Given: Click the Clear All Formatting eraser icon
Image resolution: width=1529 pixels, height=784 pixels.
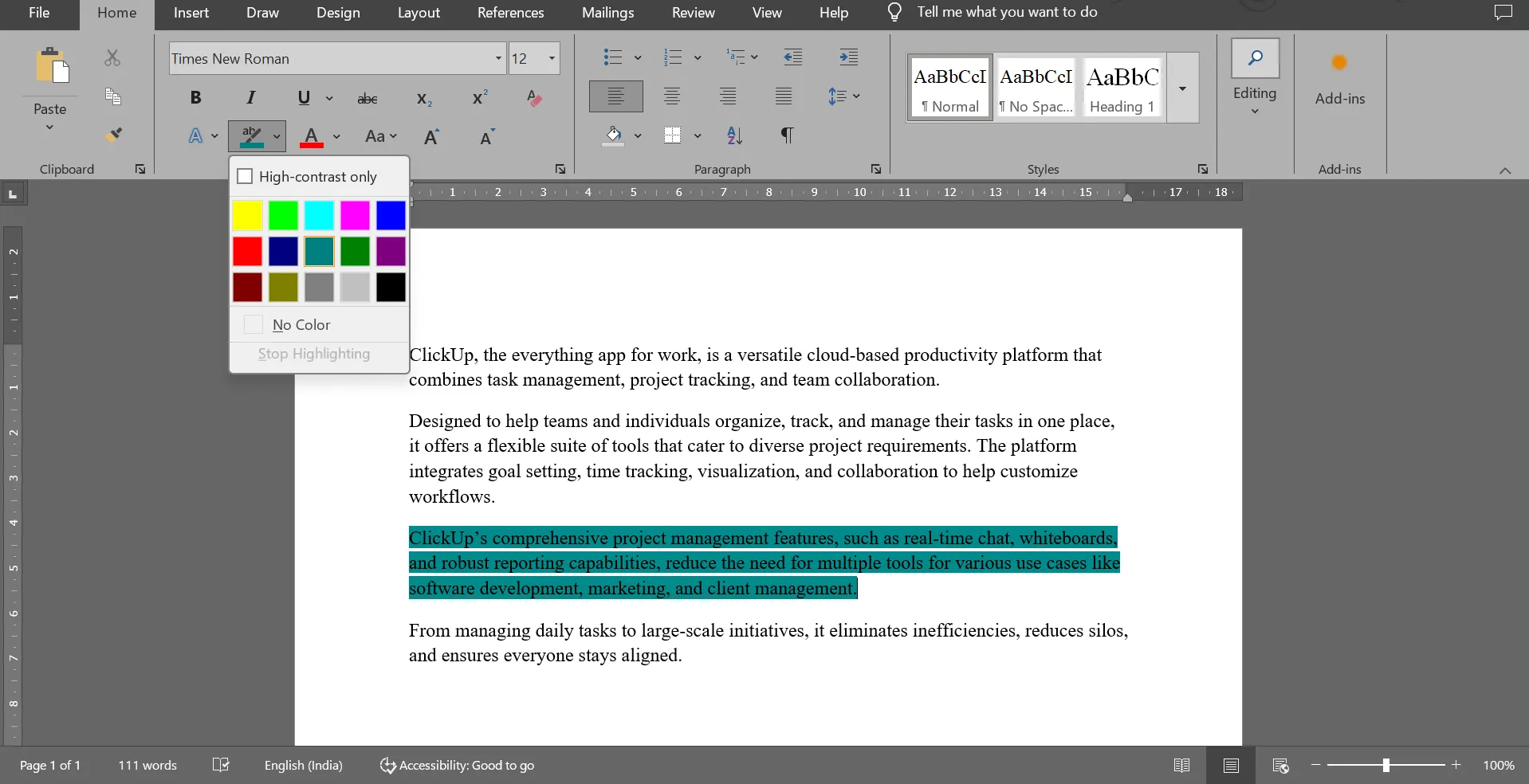Looking at the screenshot, I should tap(534, 98).
